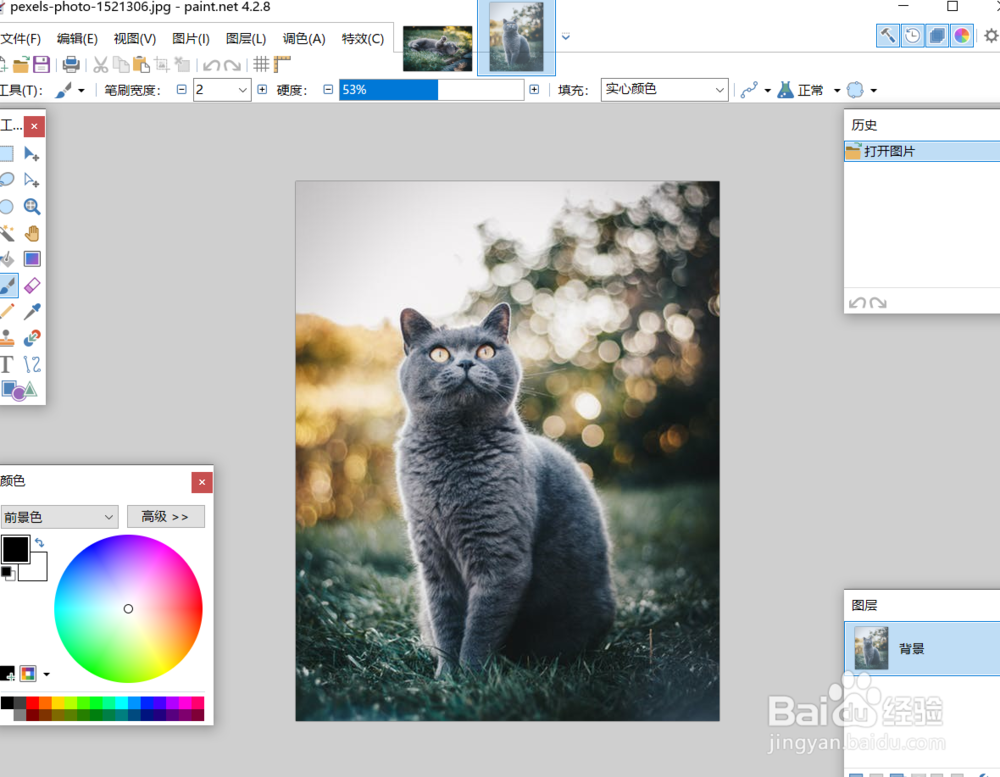Toggle the Layers panel visibility button

point(936,34)
